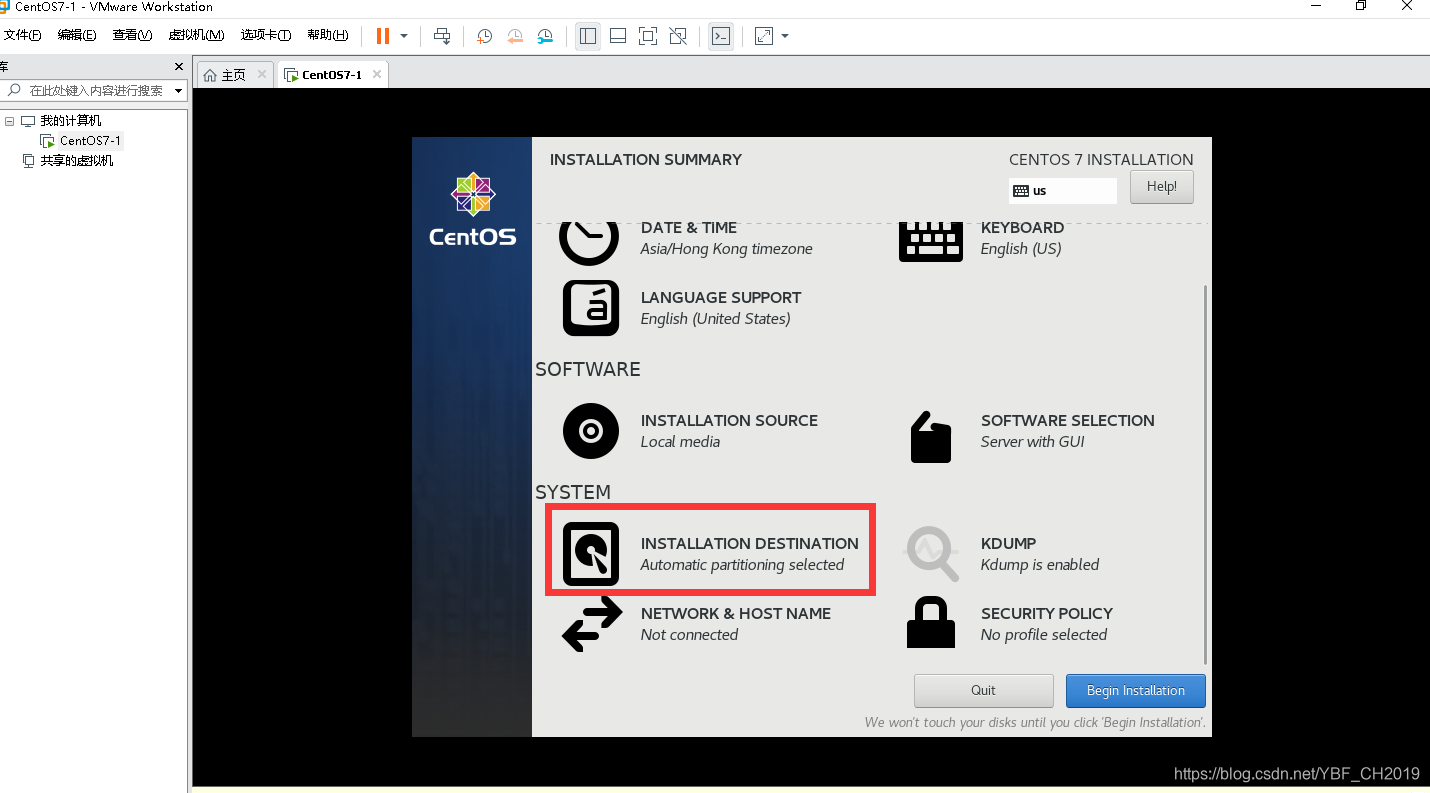
Task: Open INSTALLATION SOURCE settings
Action: (690, 431)
